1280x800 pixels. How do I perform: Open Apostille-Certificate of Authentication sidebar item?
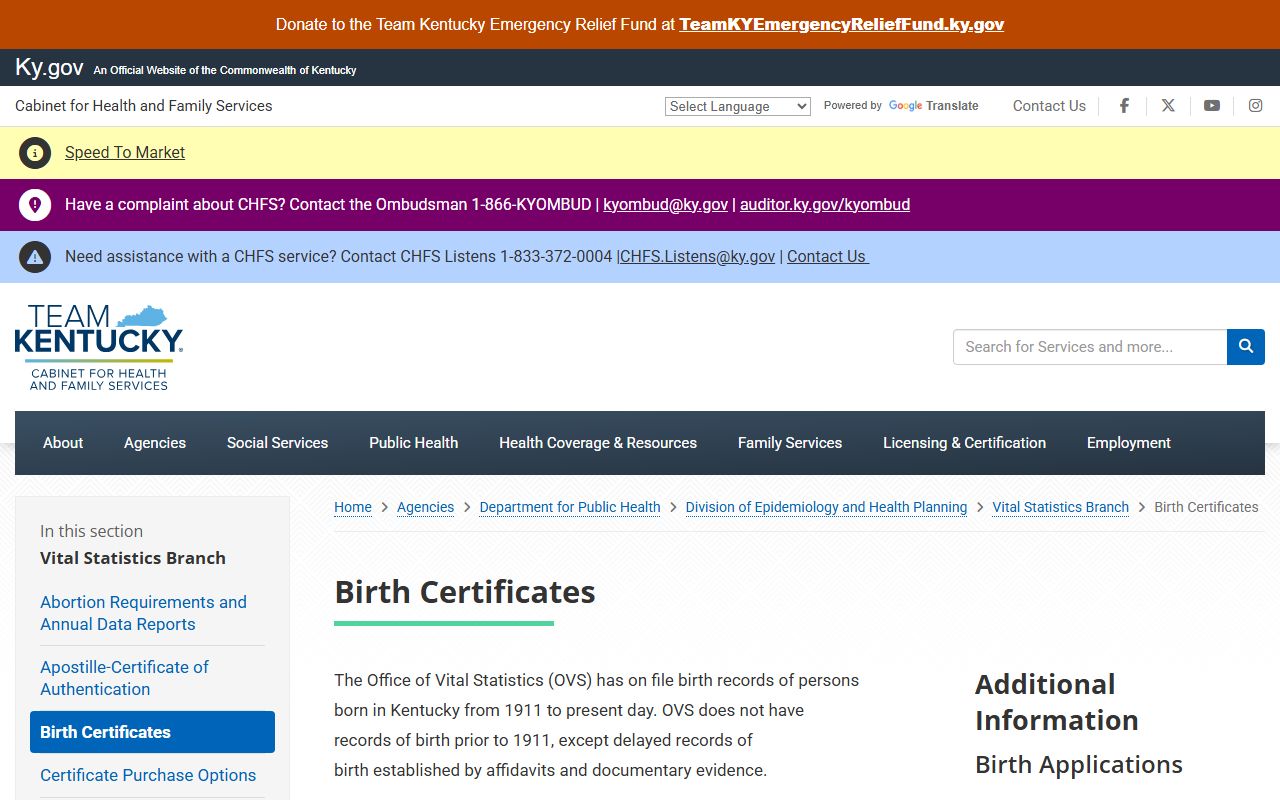pyautogui.click(x=125, y=678)
